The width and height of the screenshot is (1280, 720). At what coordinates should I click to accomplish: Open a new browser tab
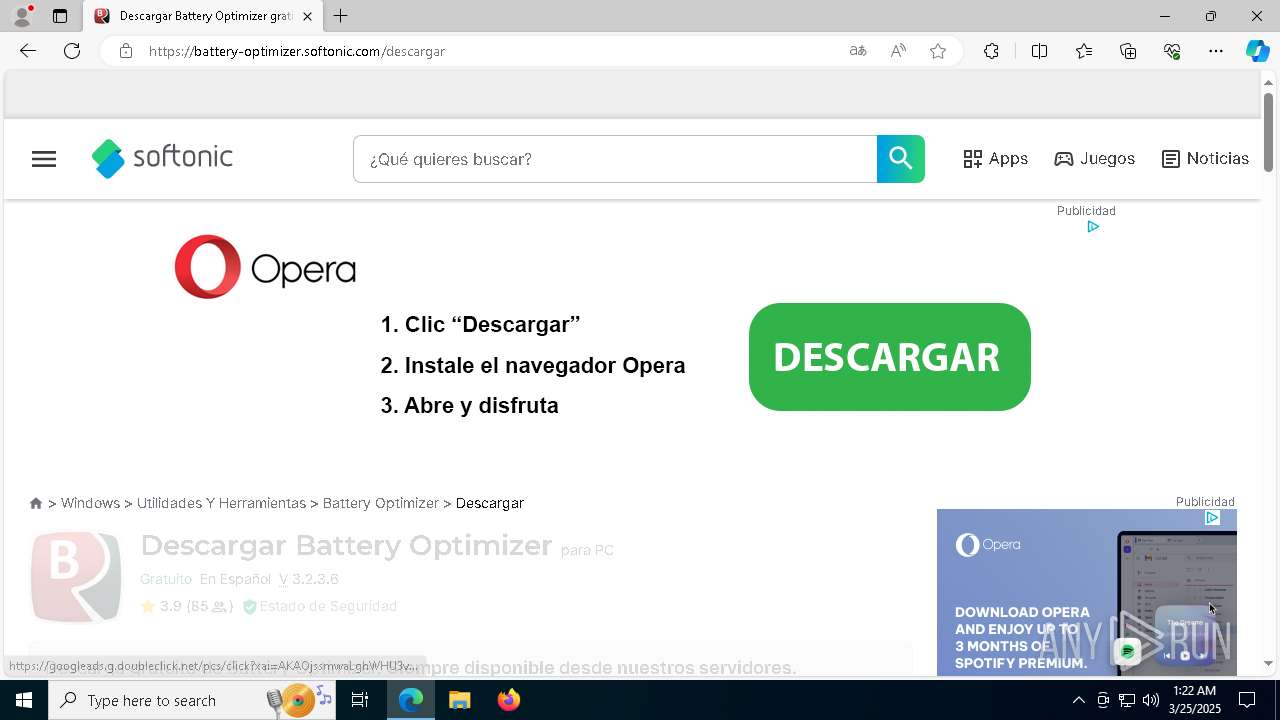click(340, 16)
